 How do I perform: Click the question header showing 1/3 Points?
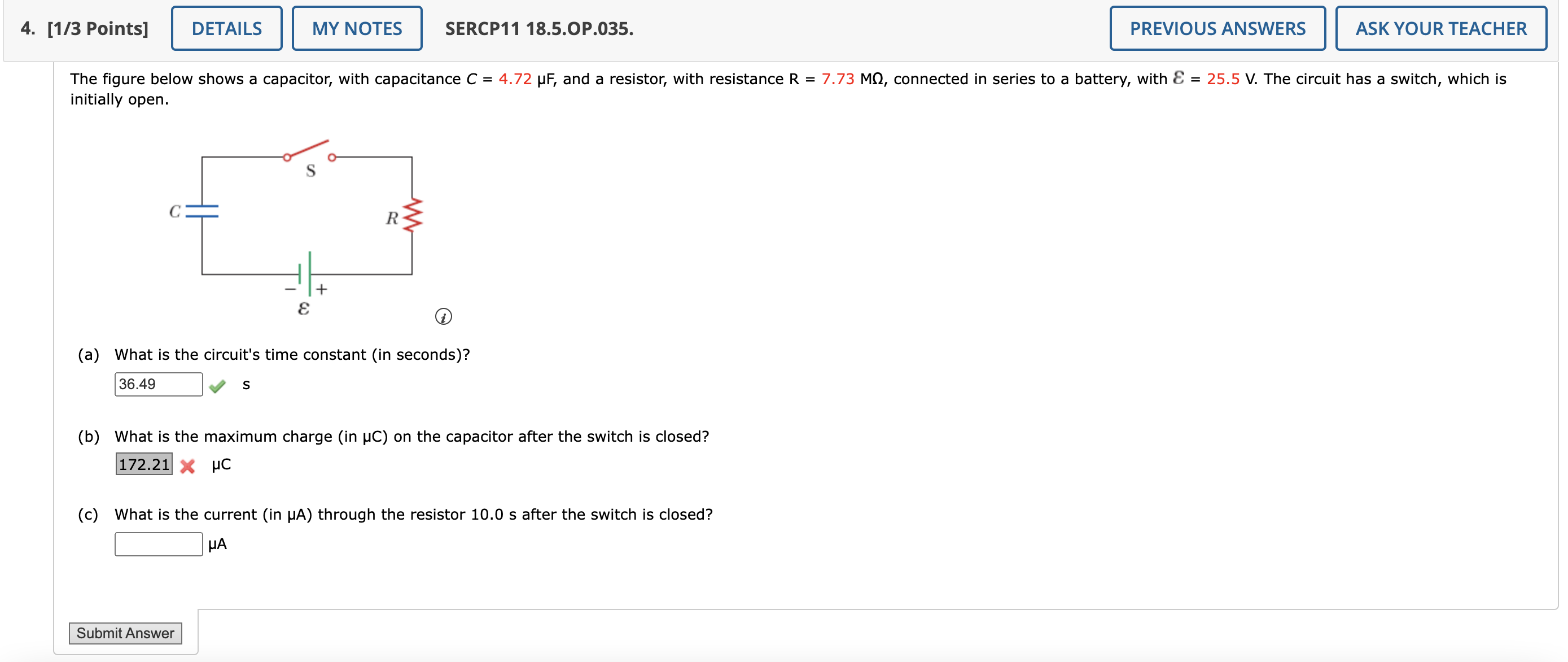click(x=98, y=28)
